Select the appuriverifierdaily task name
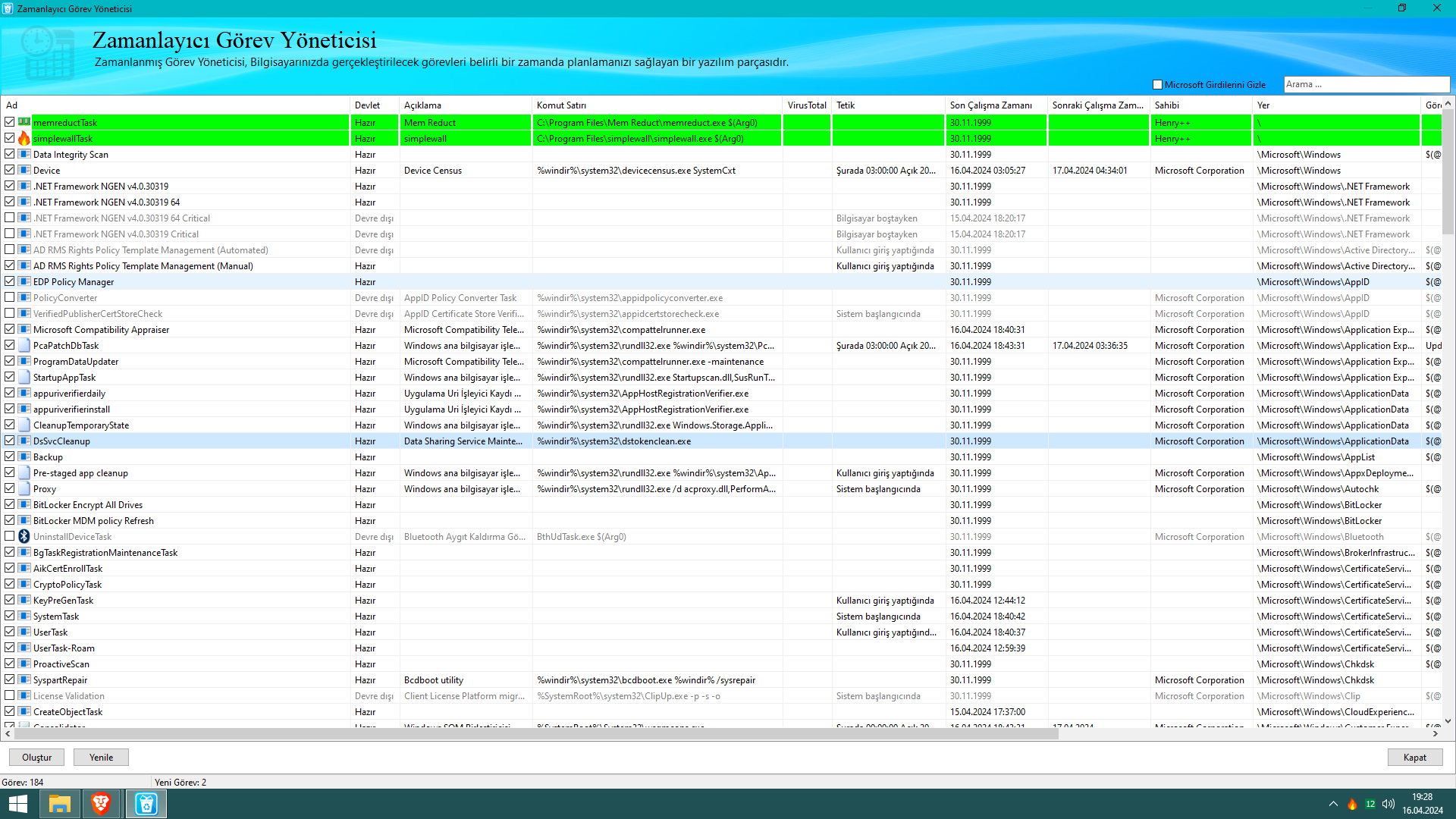Viewport: 1456px width, 819px height. [x=69, y=393]
